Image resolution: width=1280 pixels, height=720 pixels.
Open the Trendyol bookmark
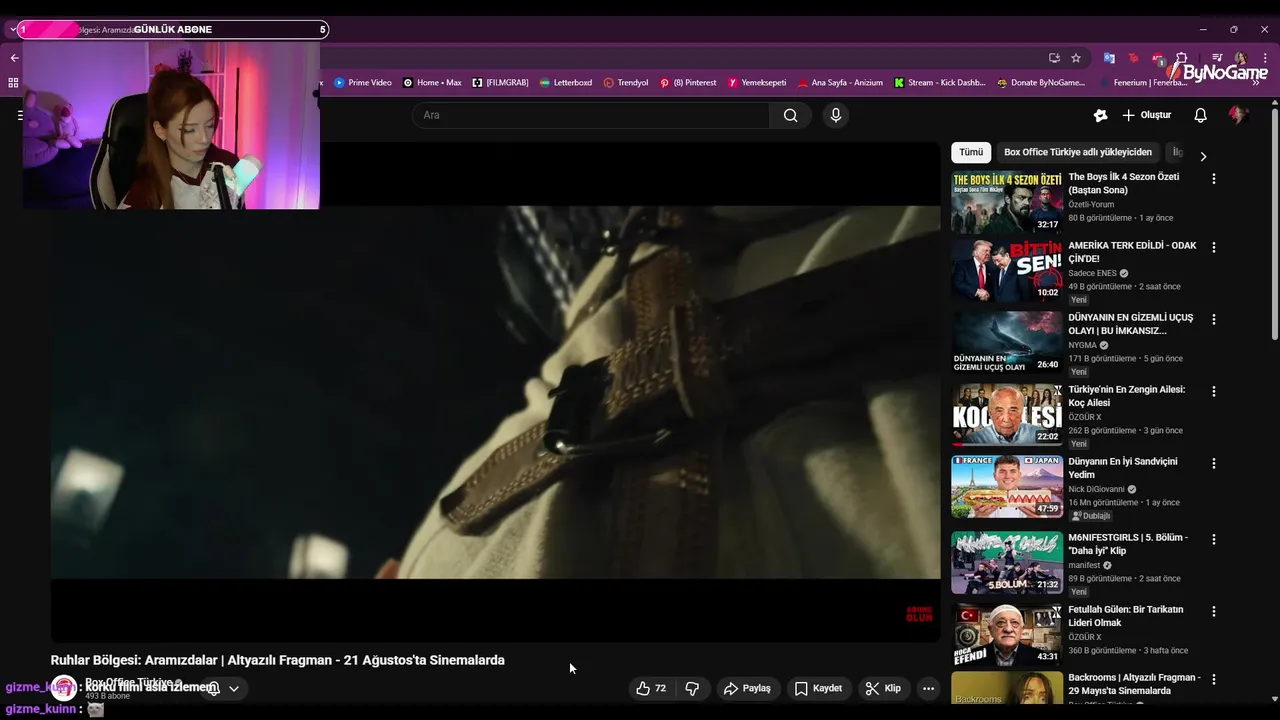click(x=626, y=83)
